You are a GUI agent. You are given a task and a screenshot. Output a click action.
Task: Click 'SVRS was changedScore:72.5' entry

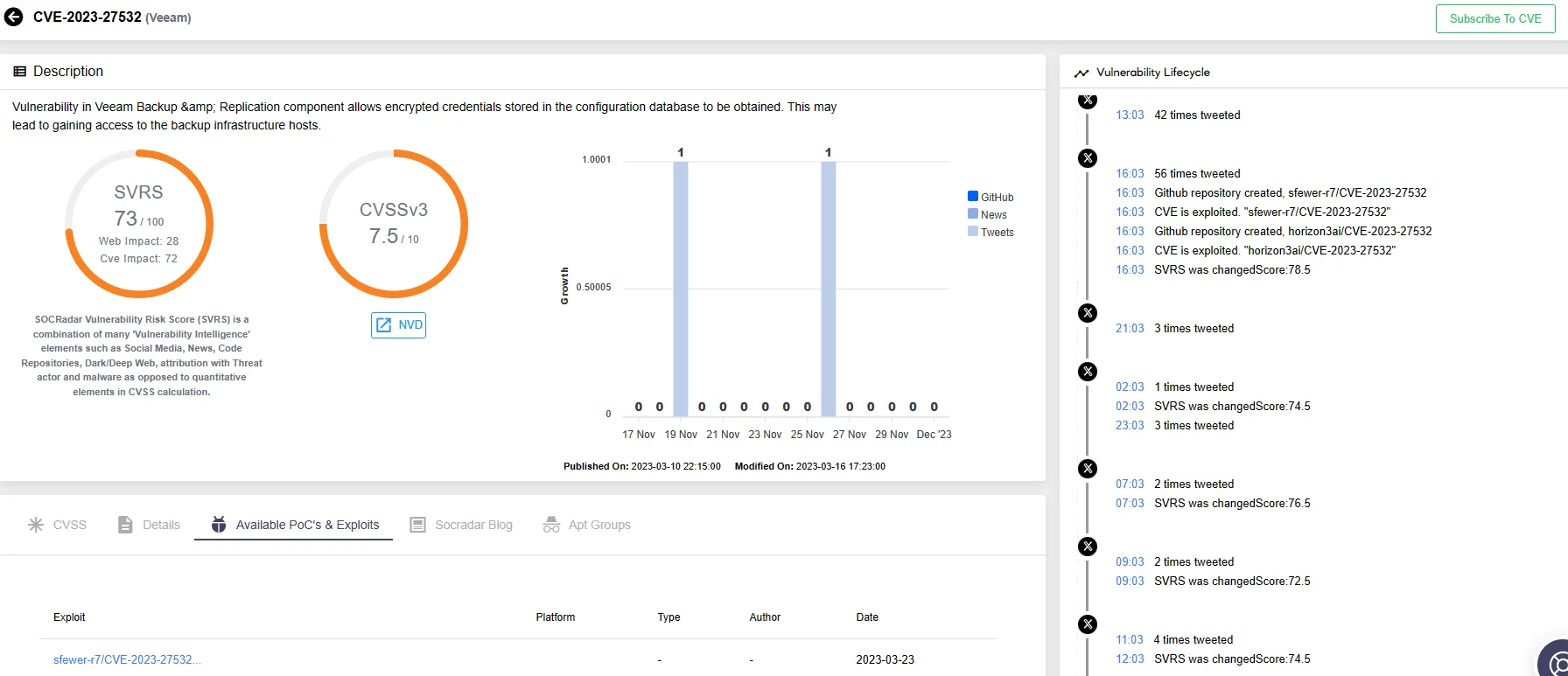[x=1232, y=582]
